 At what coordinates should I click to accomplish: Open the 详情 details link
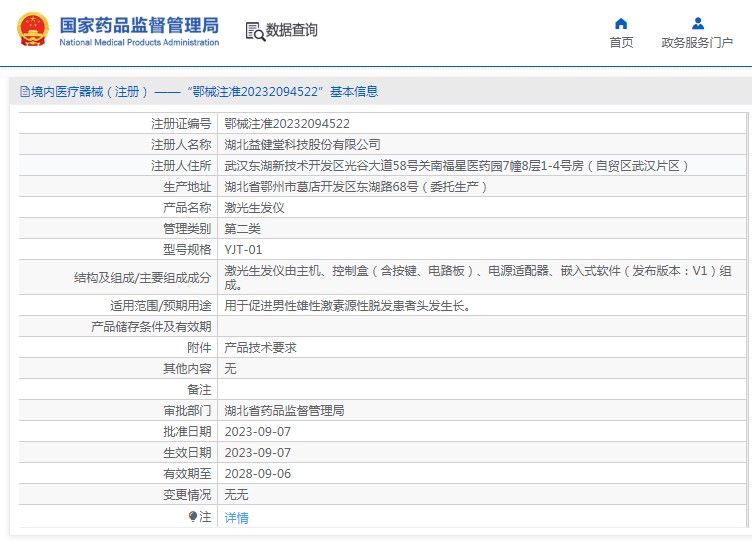point(236,517)
